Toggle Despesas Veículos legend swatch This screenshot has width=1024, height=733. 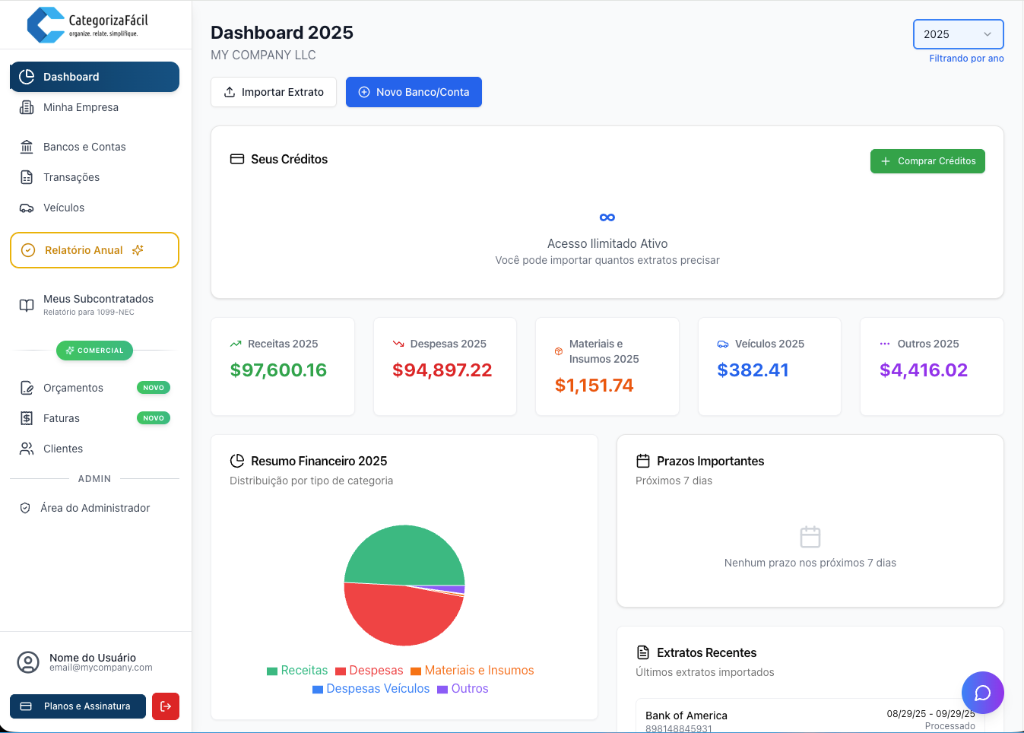tap(318, 689)
